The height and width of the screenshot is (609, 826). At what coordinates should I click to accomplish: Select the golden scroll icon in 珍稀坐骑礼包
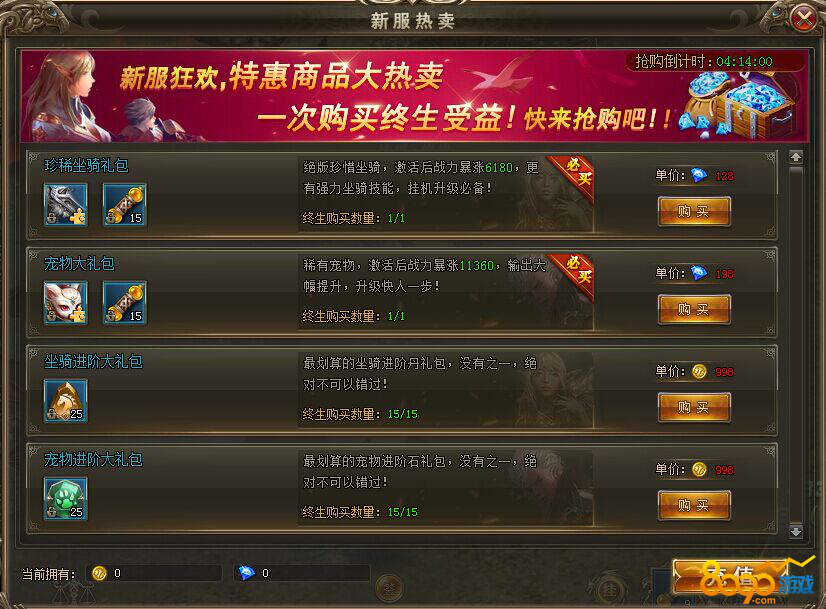coord(125,205)
